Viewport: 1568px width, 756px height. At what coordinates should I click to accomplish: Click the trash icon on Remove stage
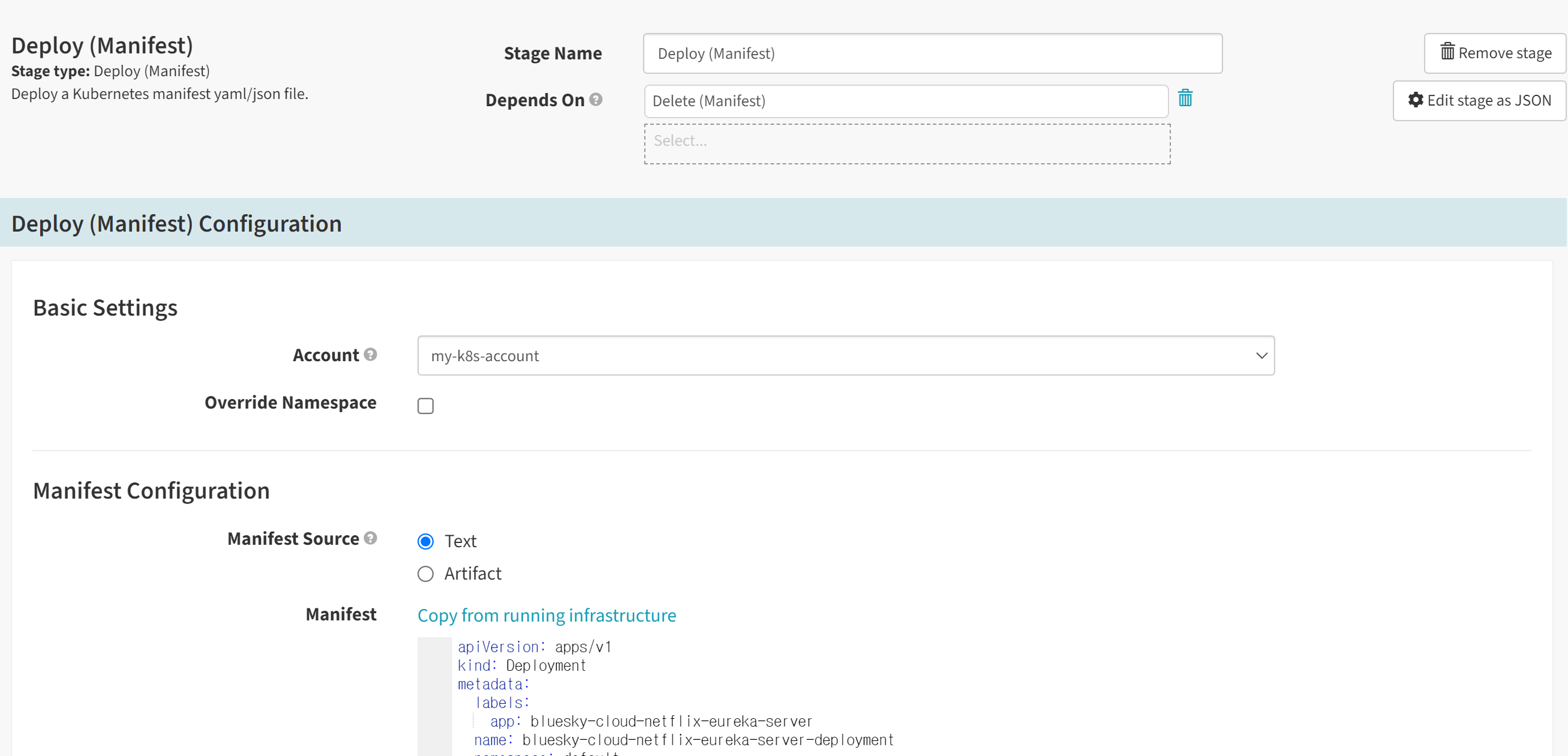click(x=1447, y=52)
